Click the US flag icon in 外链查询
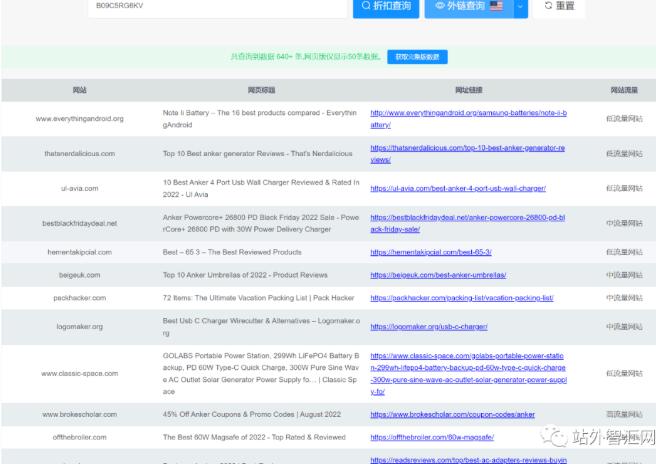The height and width of the screenshot is (464, 656). point(497,5)
